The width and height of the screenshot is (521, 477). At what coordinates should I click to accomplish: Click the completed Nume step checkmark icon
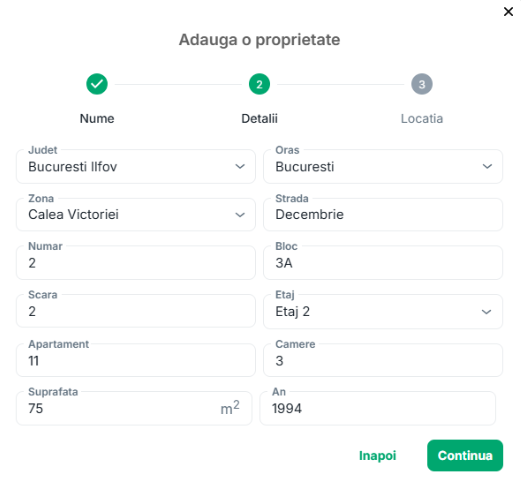point(97,84)
